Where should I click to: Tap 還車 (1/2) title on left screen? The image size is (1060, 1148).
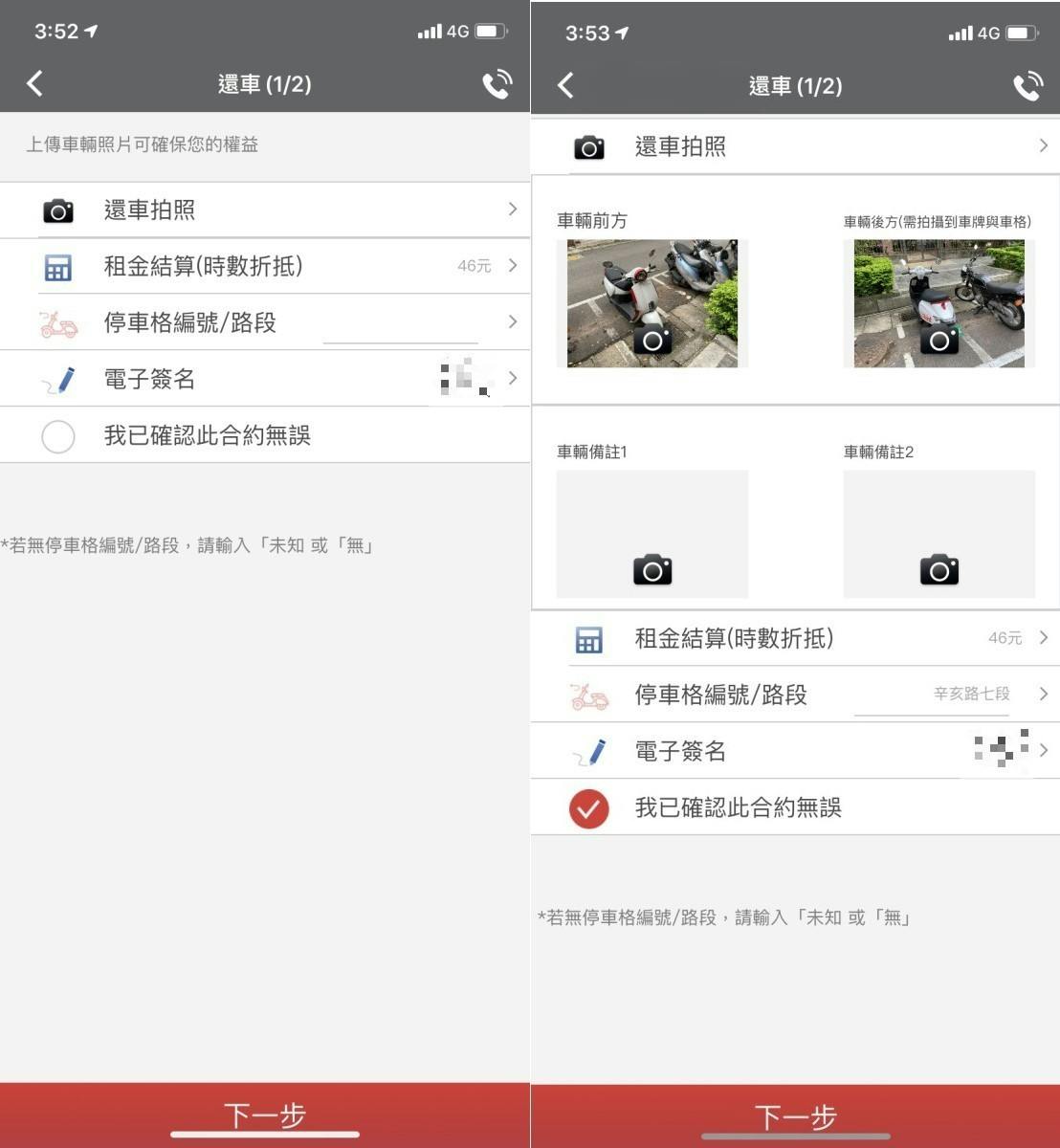coord(265,84)
